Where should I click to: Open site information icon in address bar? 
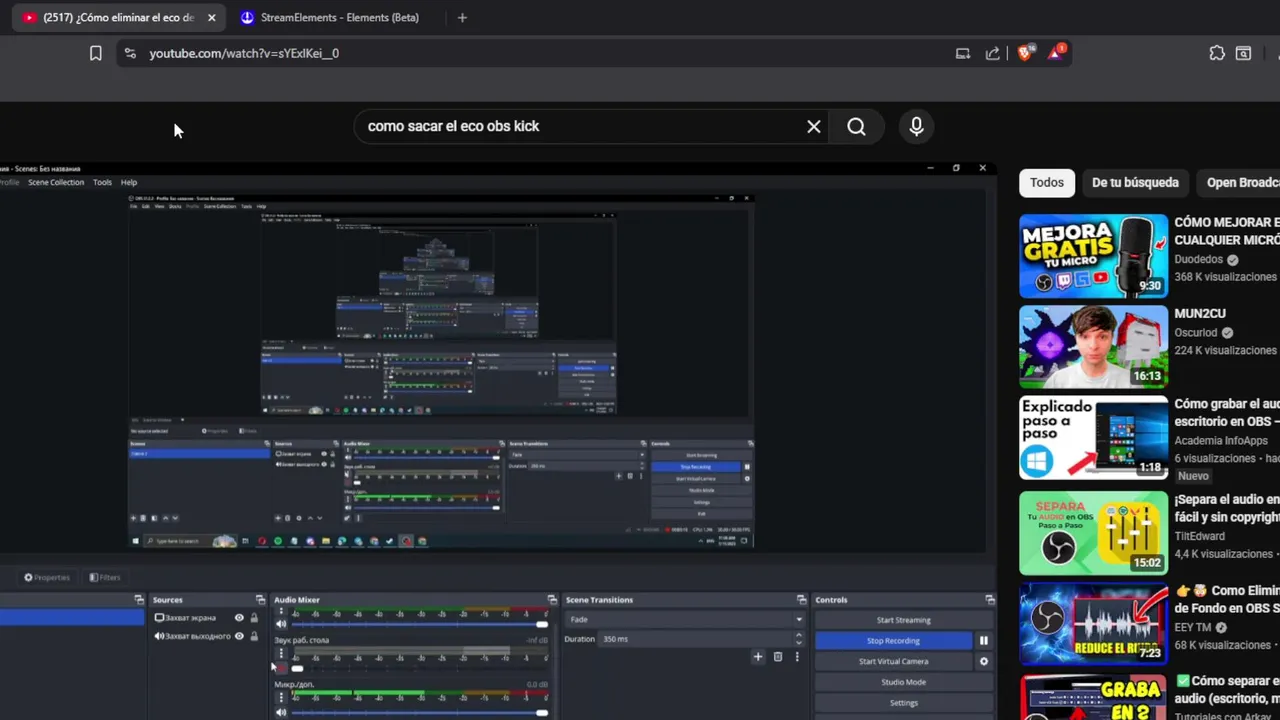click(130, 53)
